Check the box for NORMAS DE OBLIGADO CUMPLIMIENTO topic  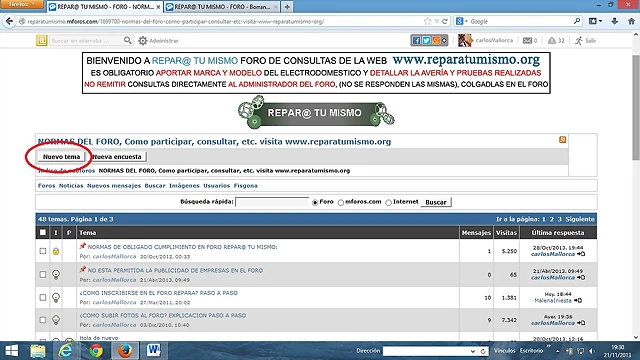tap(43, 251)
